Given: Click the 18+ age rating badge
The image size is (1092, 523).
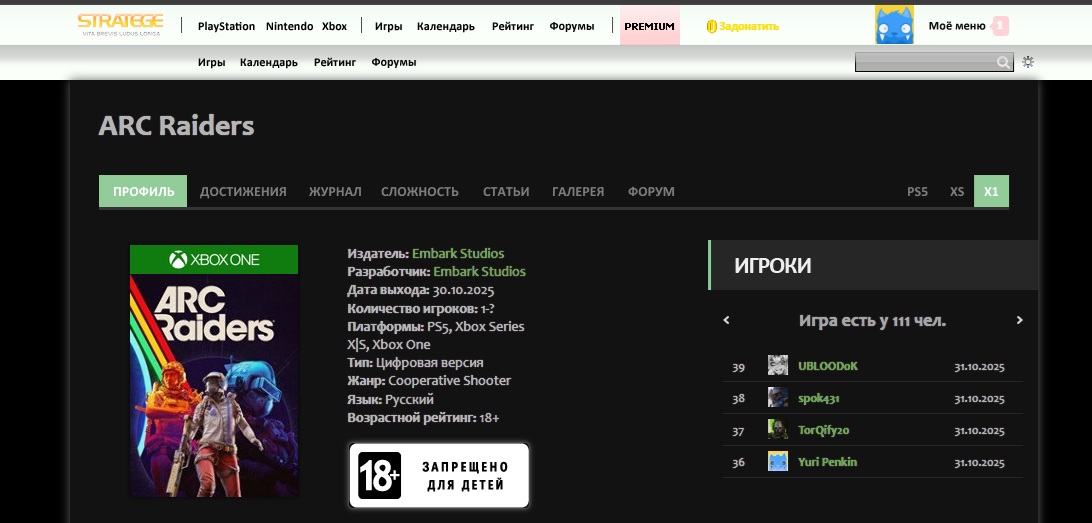Looking at the screenshot, I should tap(439, 476).
